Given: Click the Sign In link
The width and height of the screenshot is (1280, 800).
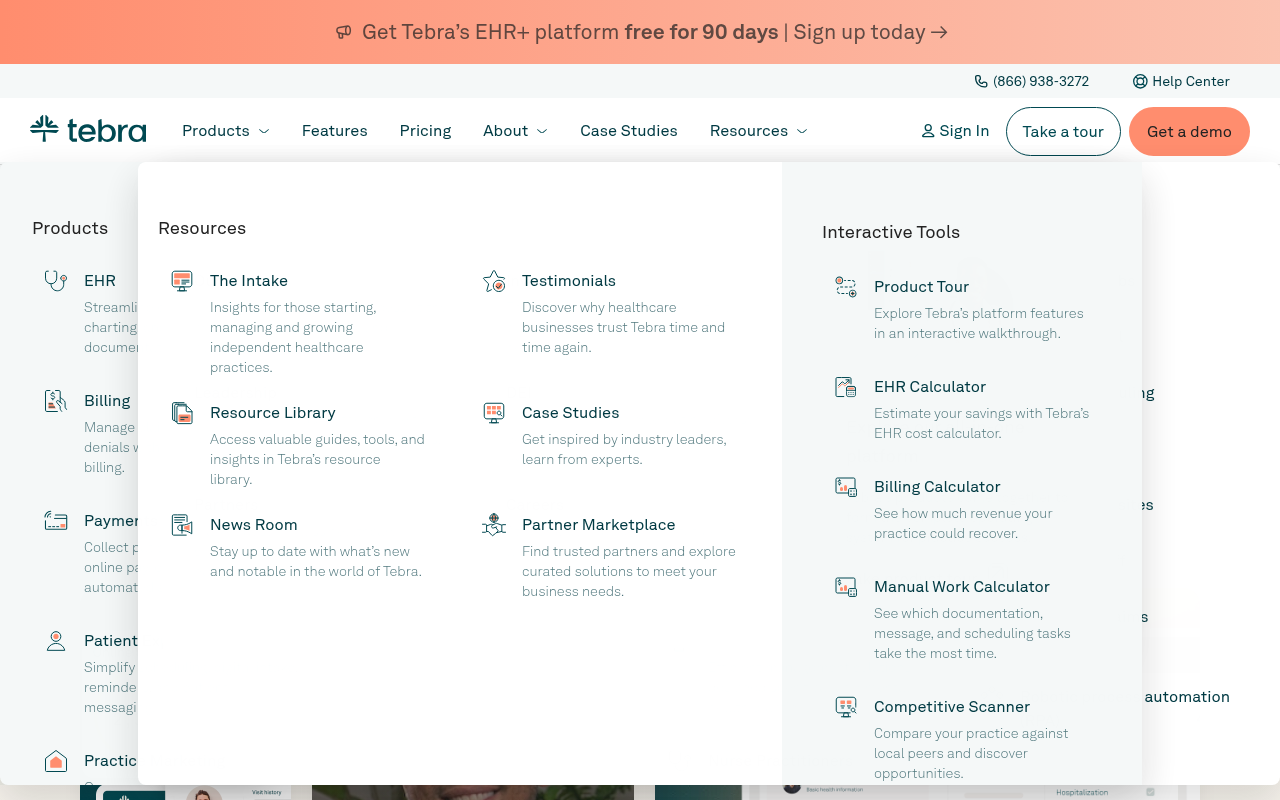Looking at the screenshot, I should [955, 131].
